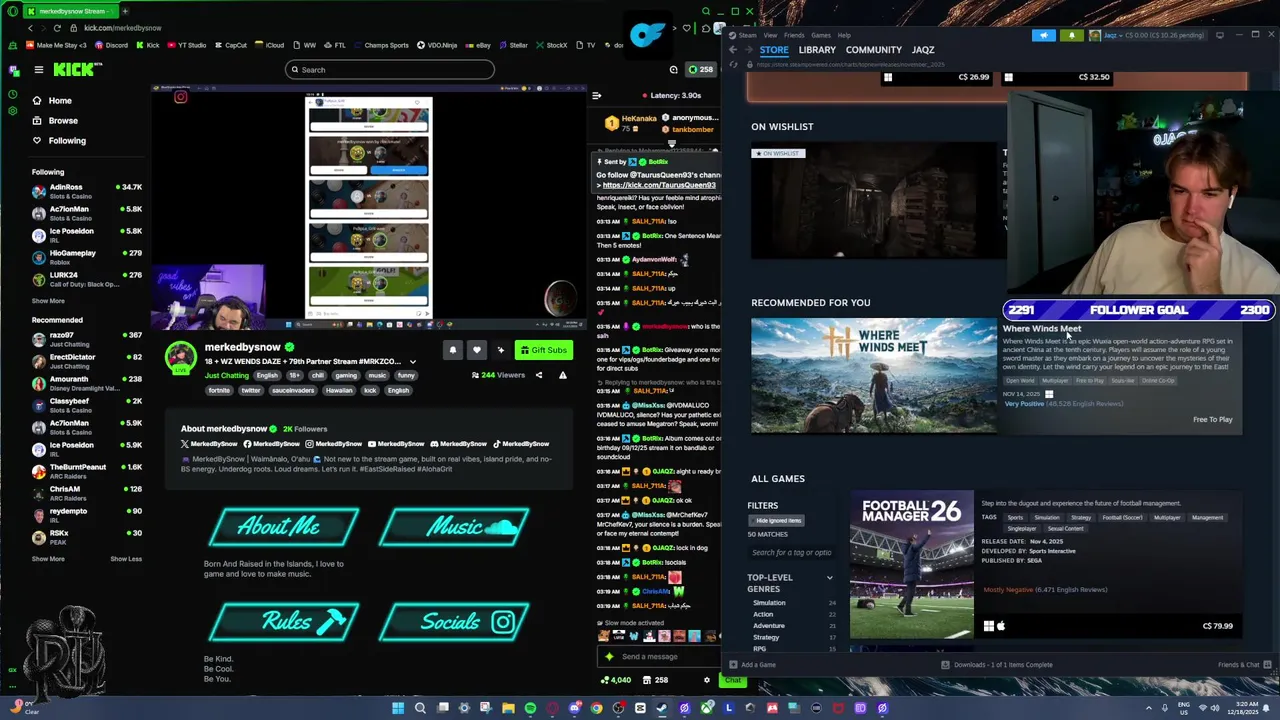
Task: Open the CapCut bookmark
Action: coord(230,45)
